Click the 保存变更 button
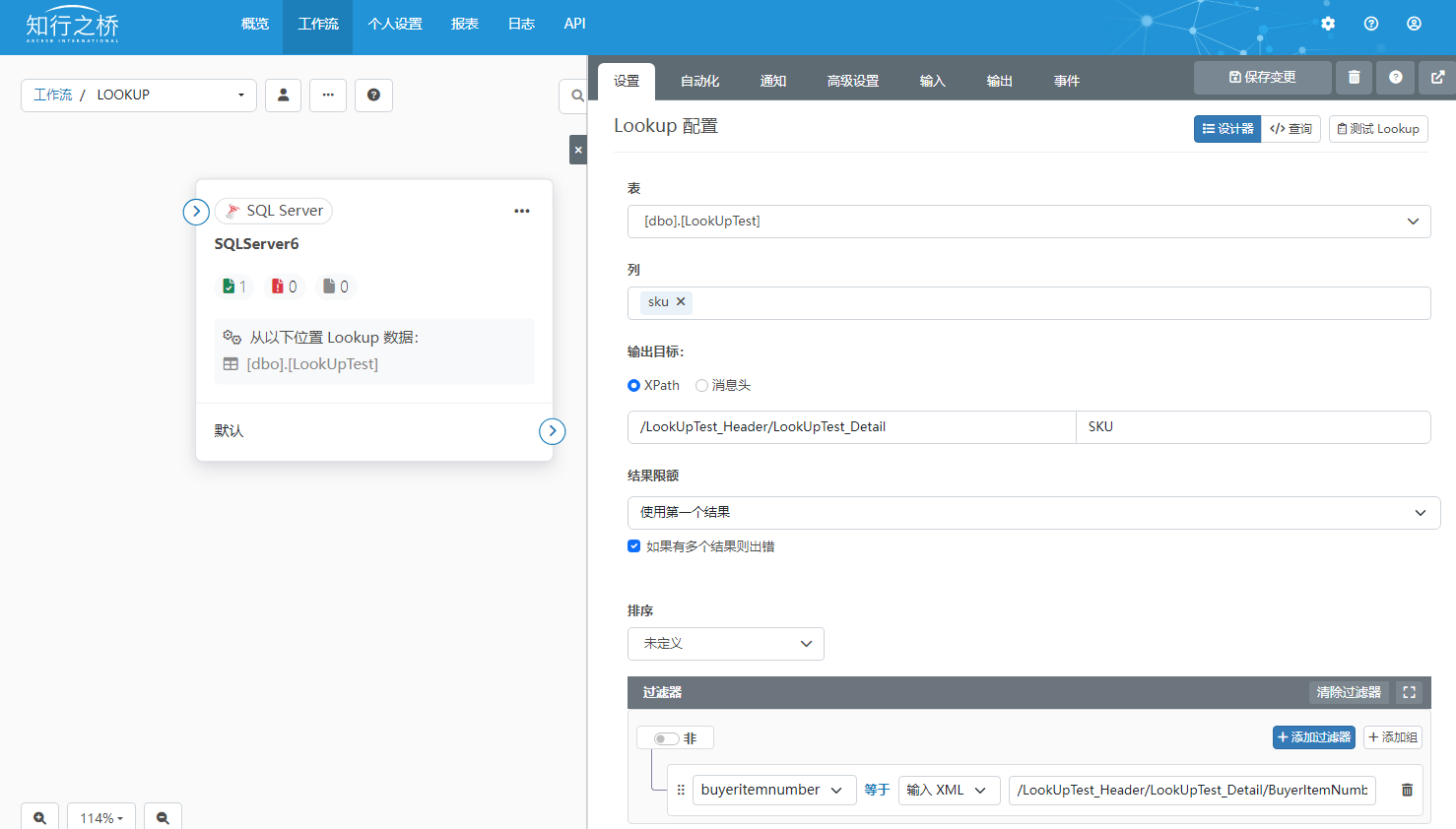The image size is (1456, 829). 1262,78
